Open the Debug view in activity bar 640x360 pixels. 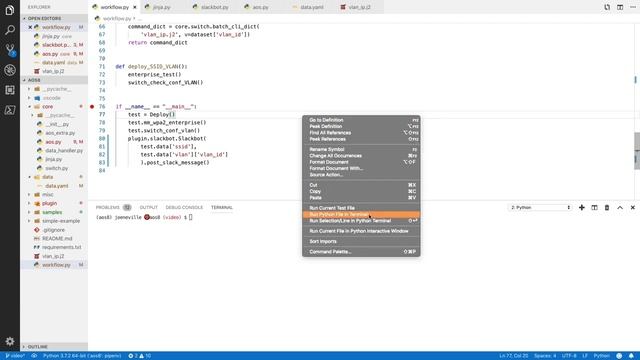(x=10, y=70)
